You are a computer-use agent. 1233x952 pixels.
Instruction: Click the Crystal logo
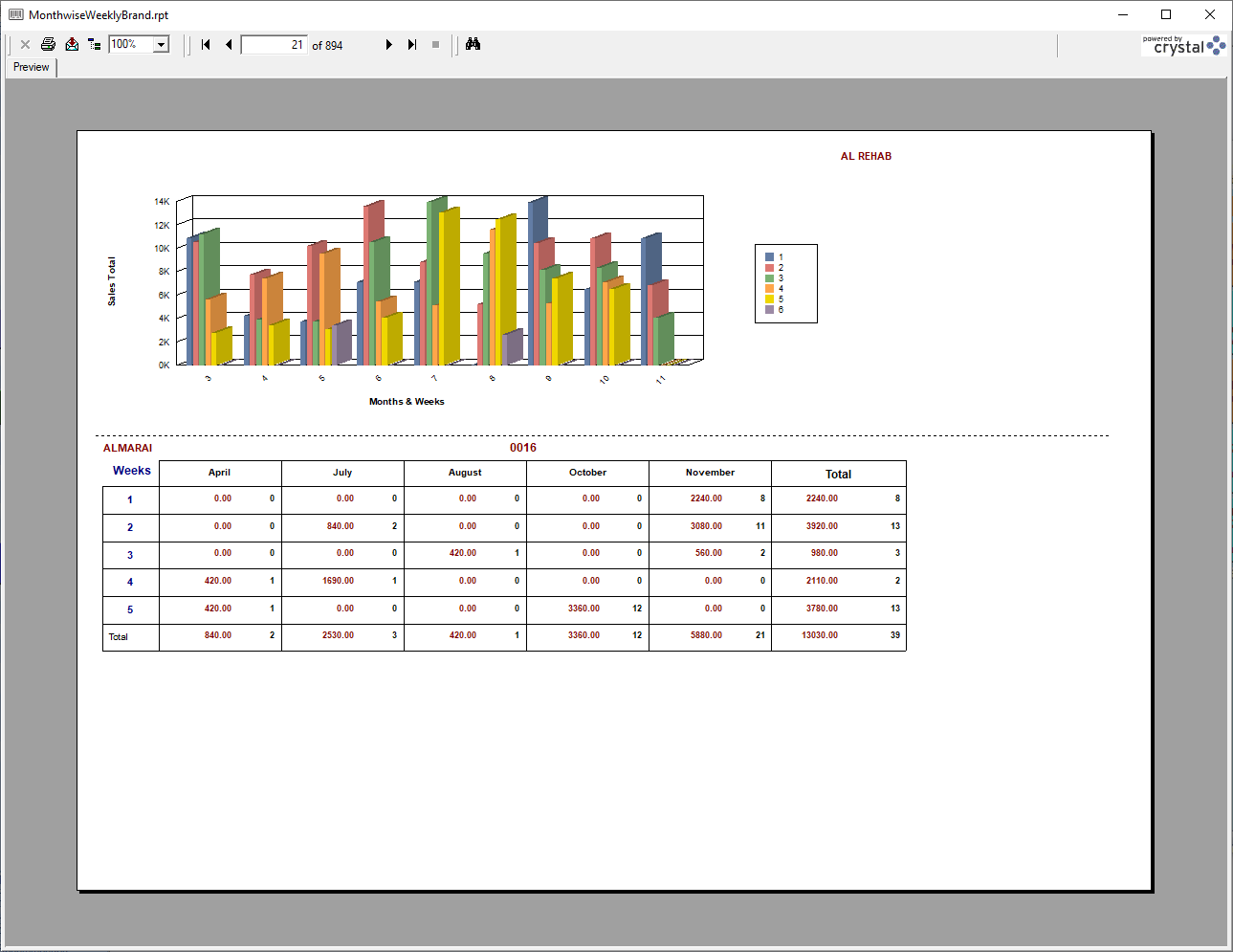1184,45
